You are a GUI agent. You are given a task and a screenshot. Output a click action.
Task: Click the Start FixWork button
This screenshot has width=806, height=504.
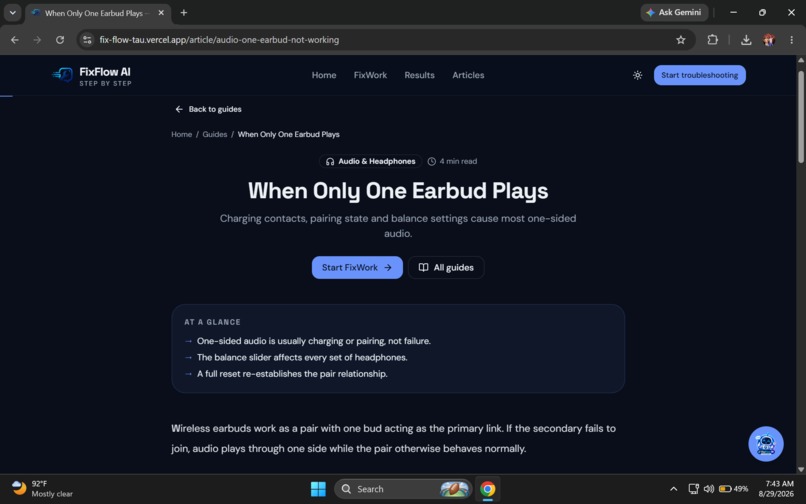pyautogui.click(x=357, y=267)
